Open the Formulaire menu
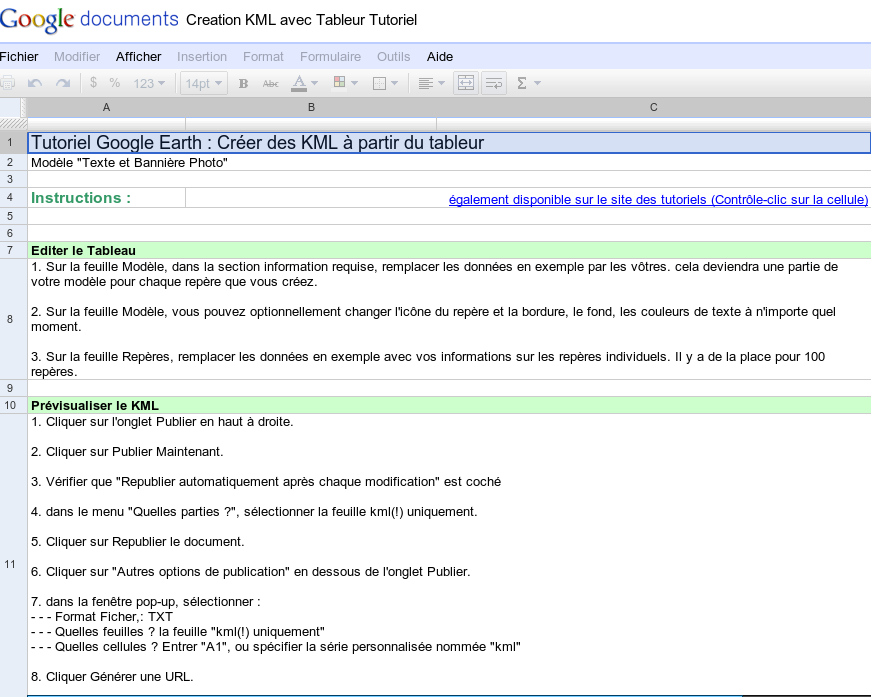This screenshot has width=871, height=697. pos(331,57)
